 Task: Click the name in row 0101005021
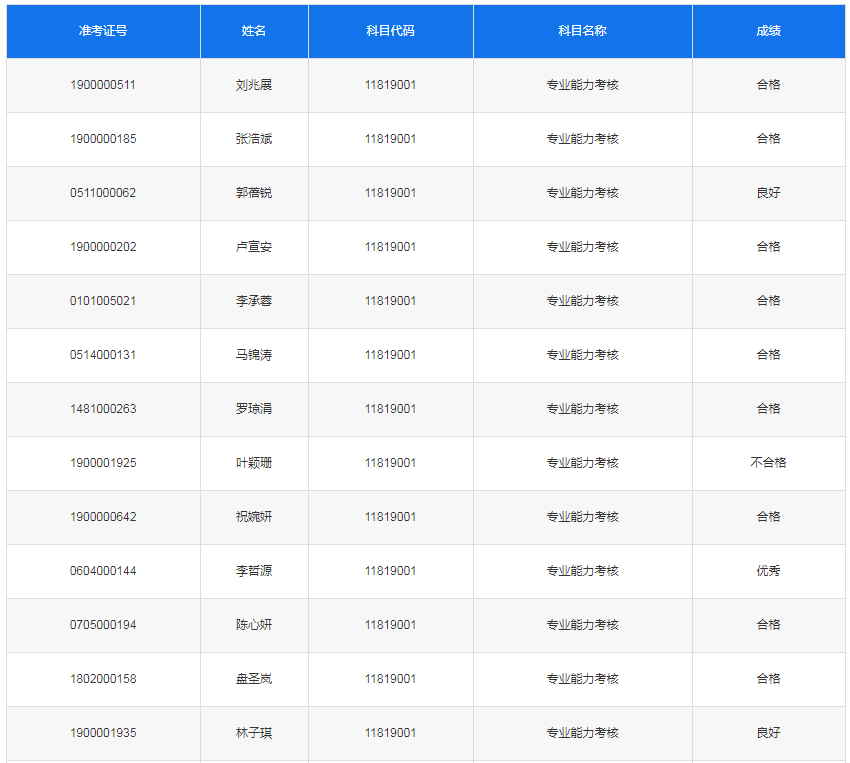pos(254,301)
